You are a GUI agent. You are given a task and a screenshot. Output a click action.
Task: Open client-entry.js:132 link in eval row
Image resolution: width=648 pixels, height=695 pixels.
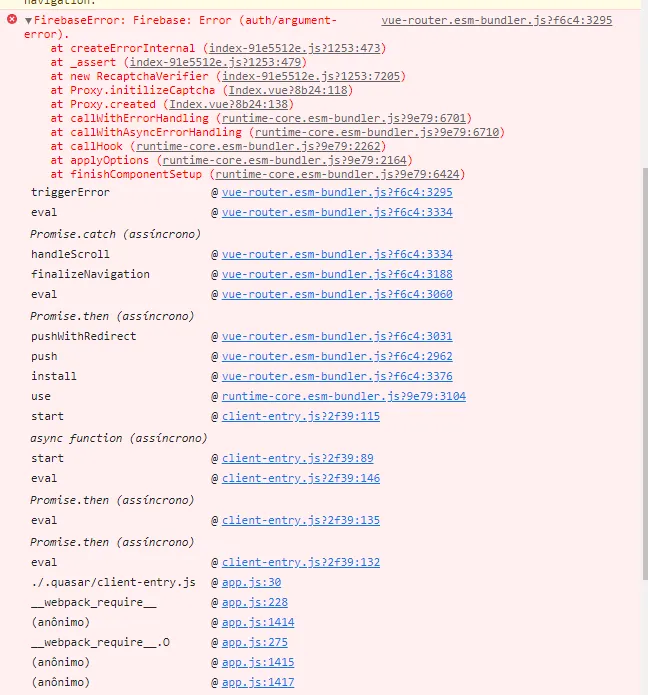(x=301, y=562)
